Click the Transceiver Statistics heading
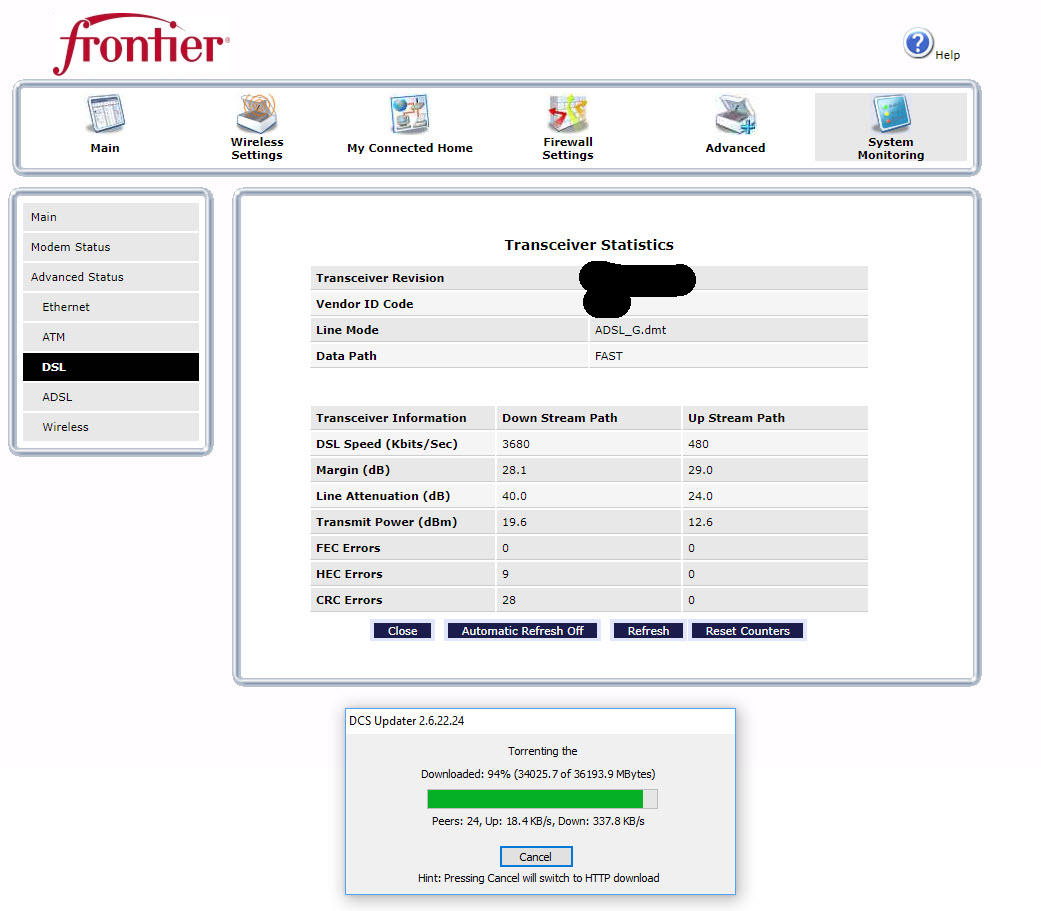Image resolution: width=1041 pixels, height=911 pixels. pyautogui.click(x=589, y=245)
